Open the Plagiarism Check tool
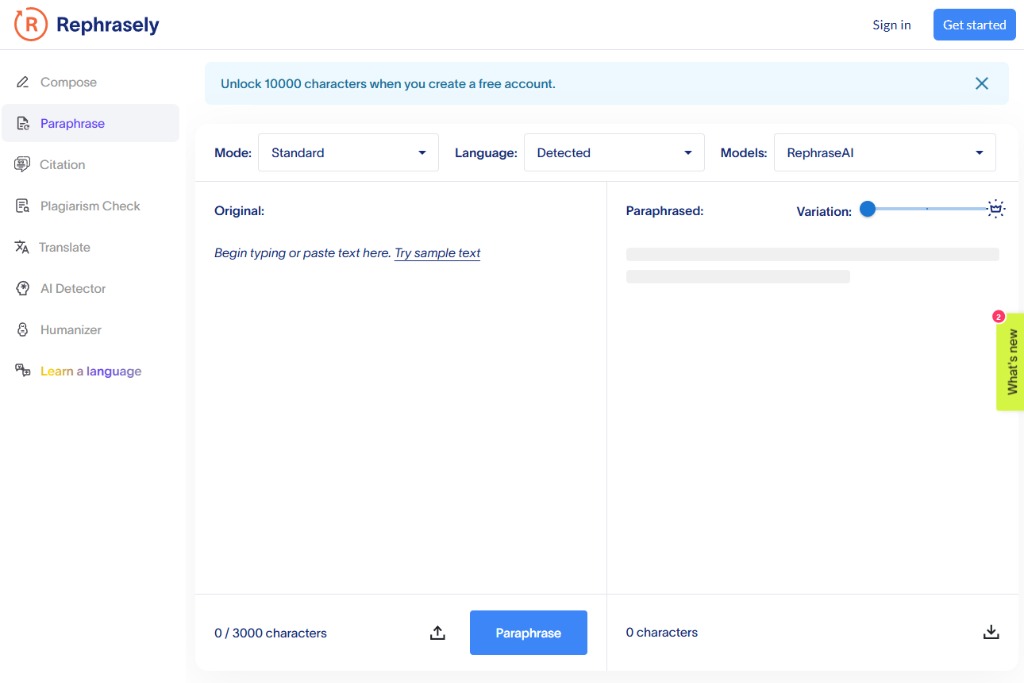 pyautogui.click(x=90, y=206)
